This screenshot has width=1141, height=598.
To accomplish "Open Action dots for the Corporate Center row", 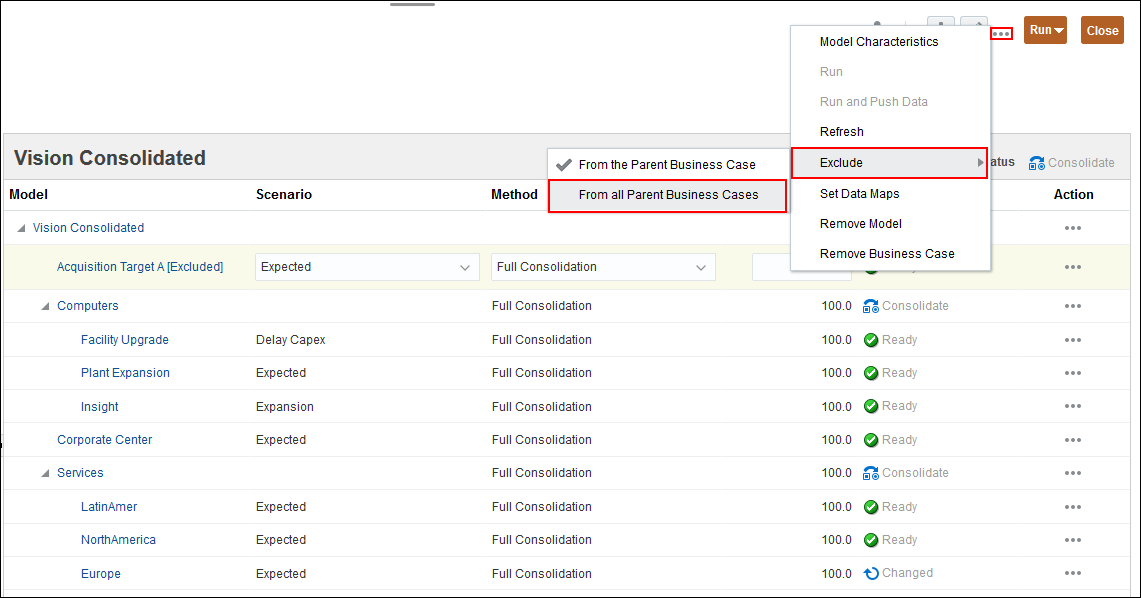I will (x=1073, y=440).
